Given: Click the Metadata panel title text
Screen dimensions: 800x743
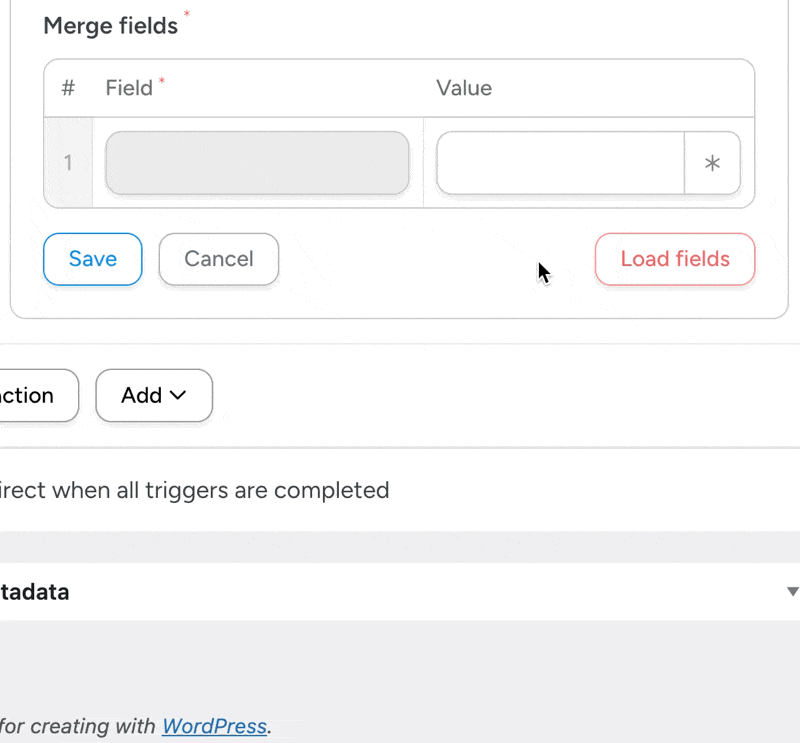Looking at the screenshot, I should (x=34, y=592).
